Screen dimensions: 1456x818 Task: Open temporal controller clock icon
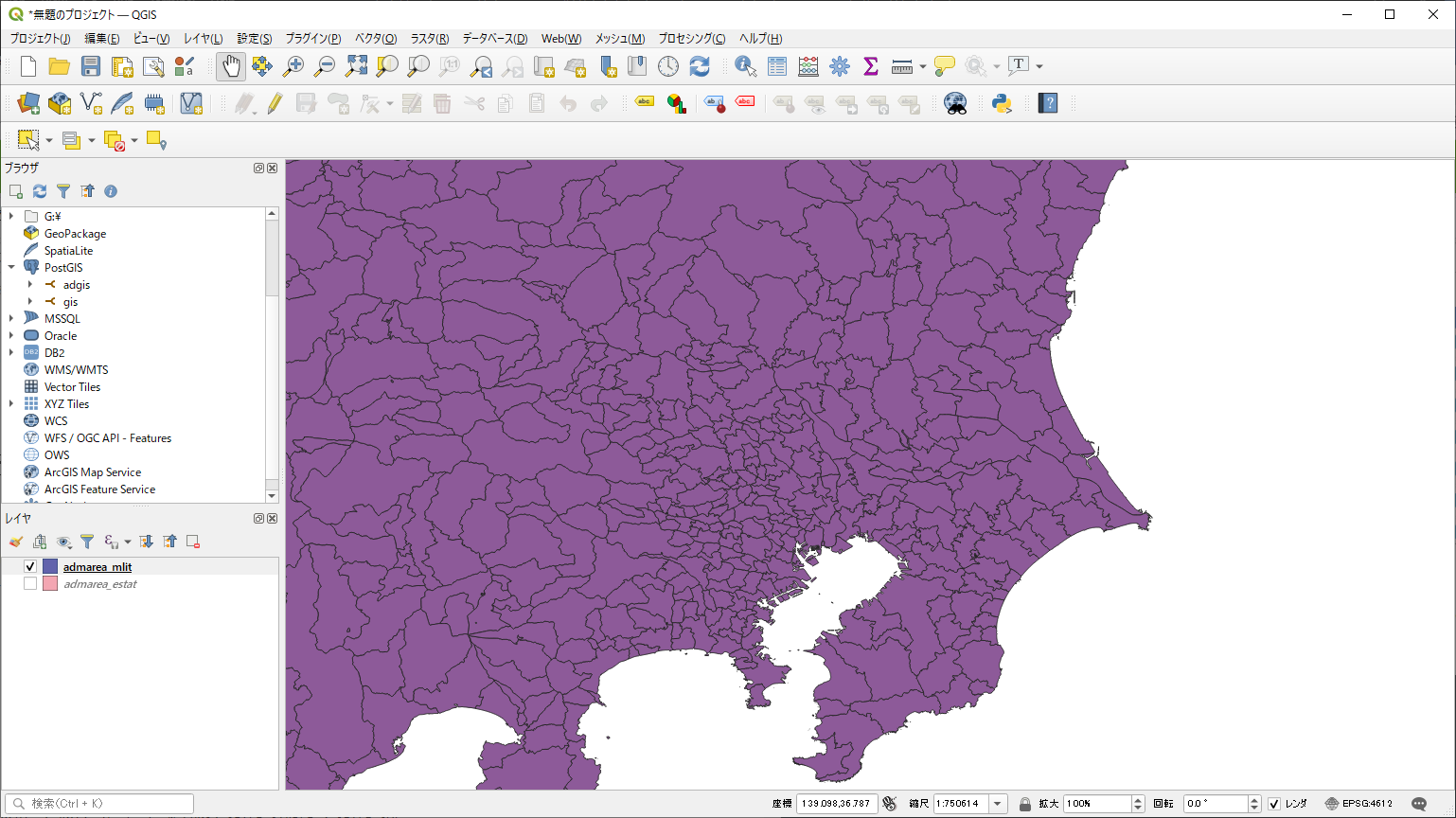tap(668, 66)
